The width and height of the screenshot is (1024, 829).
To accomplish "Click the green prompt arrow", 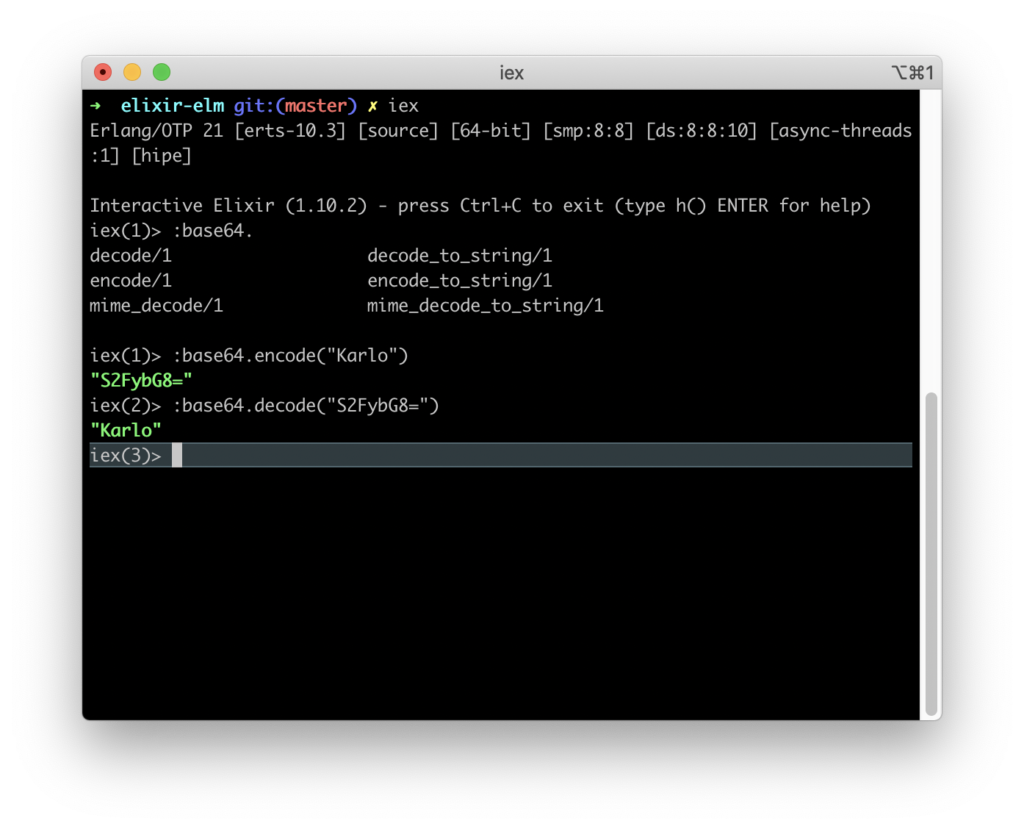I will (95, 106).
